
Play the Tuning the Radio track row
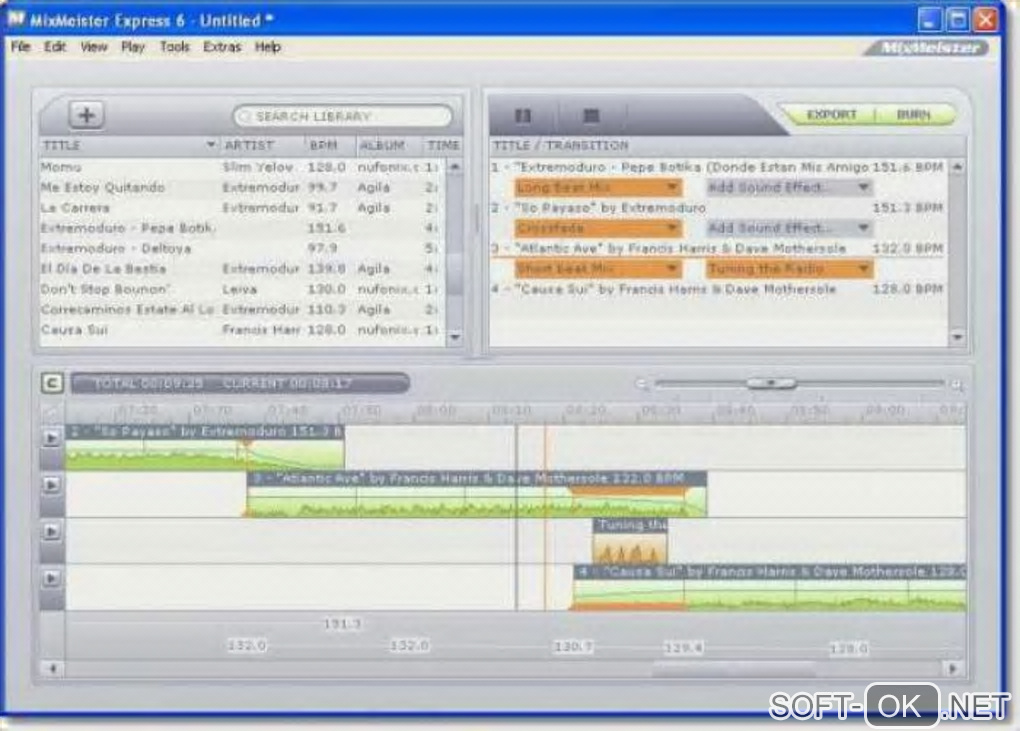[51, 531]
